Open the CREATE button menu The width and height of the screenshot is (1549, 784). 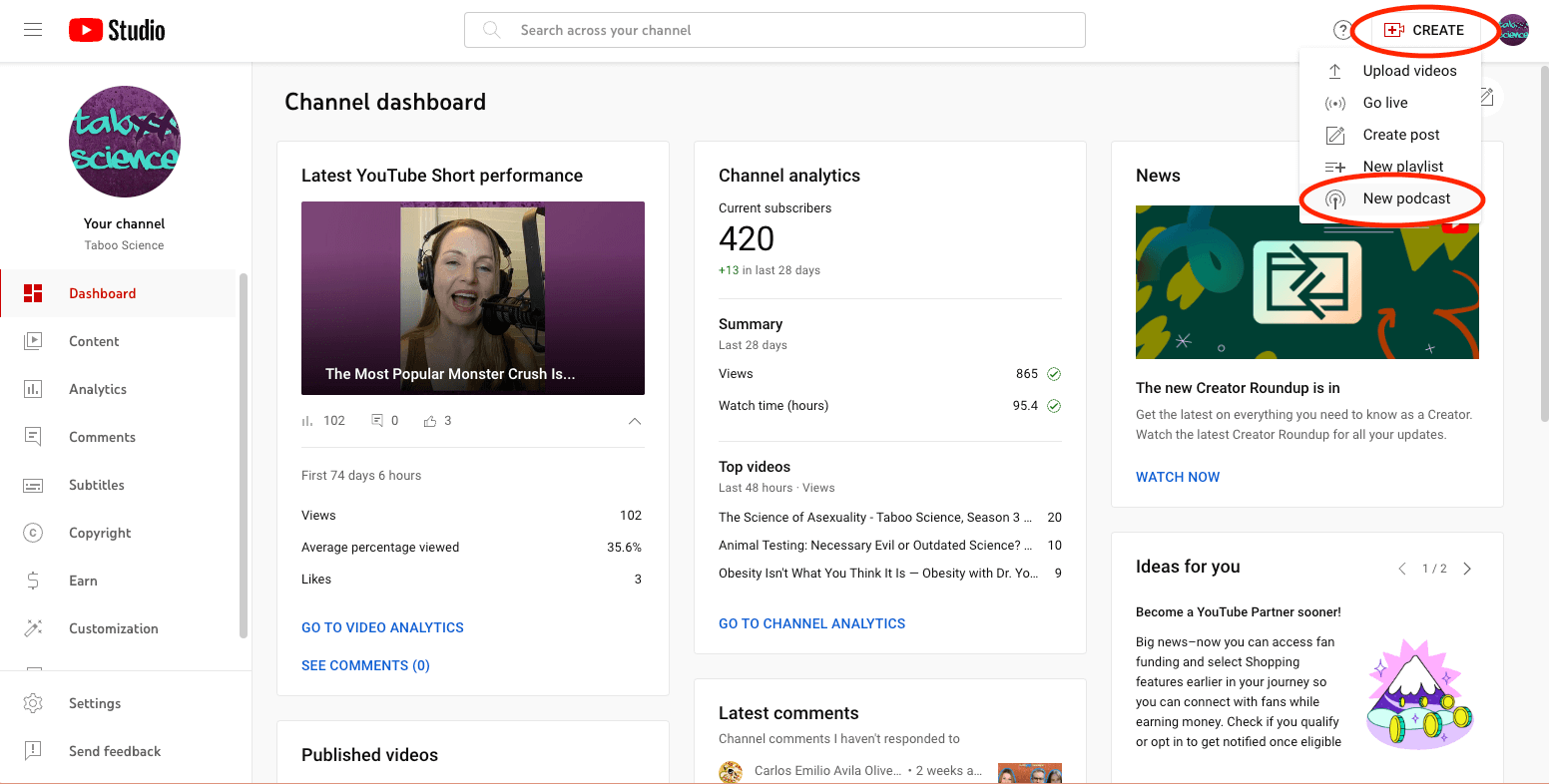(1424, 30)
